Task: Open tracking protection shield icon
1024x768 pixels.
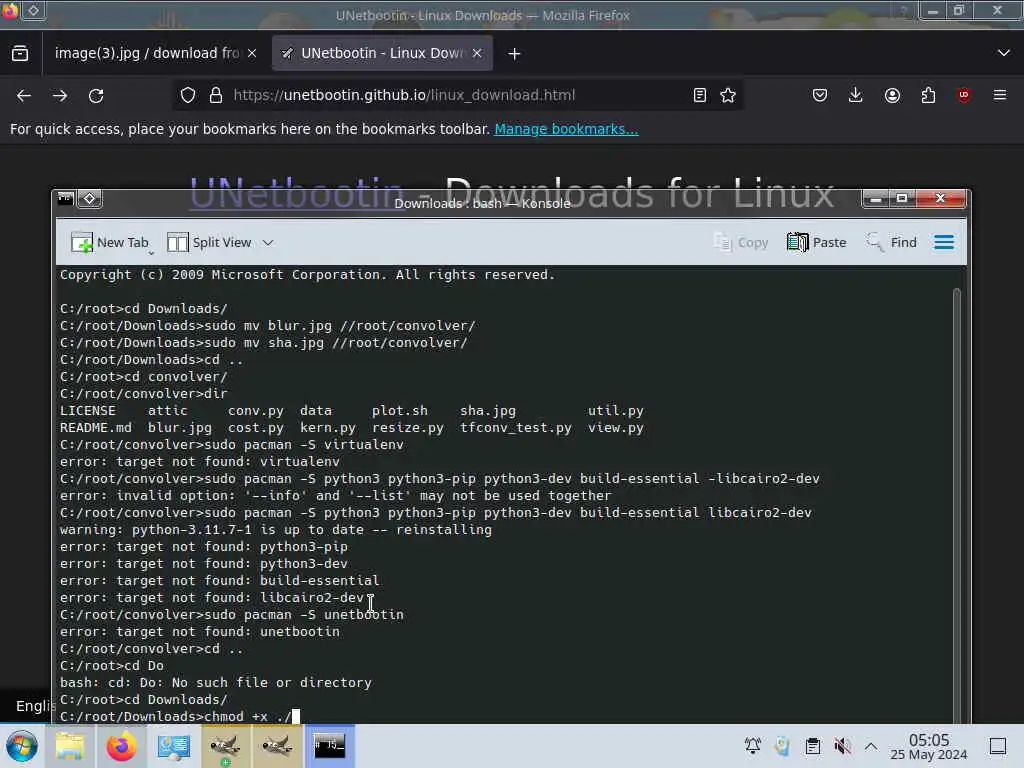Action: point(188,95)
